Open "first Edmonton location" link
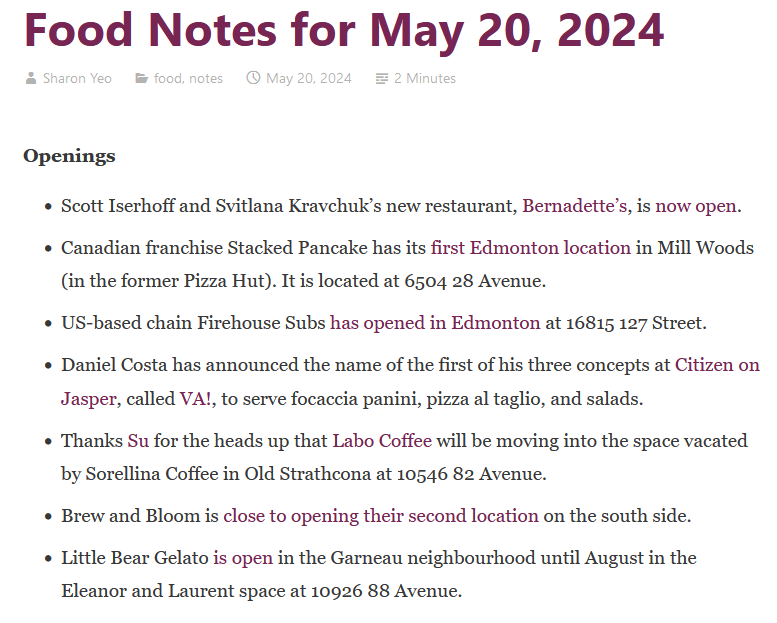The width and height of the screenshot is (777, 623). coord(531,247)
